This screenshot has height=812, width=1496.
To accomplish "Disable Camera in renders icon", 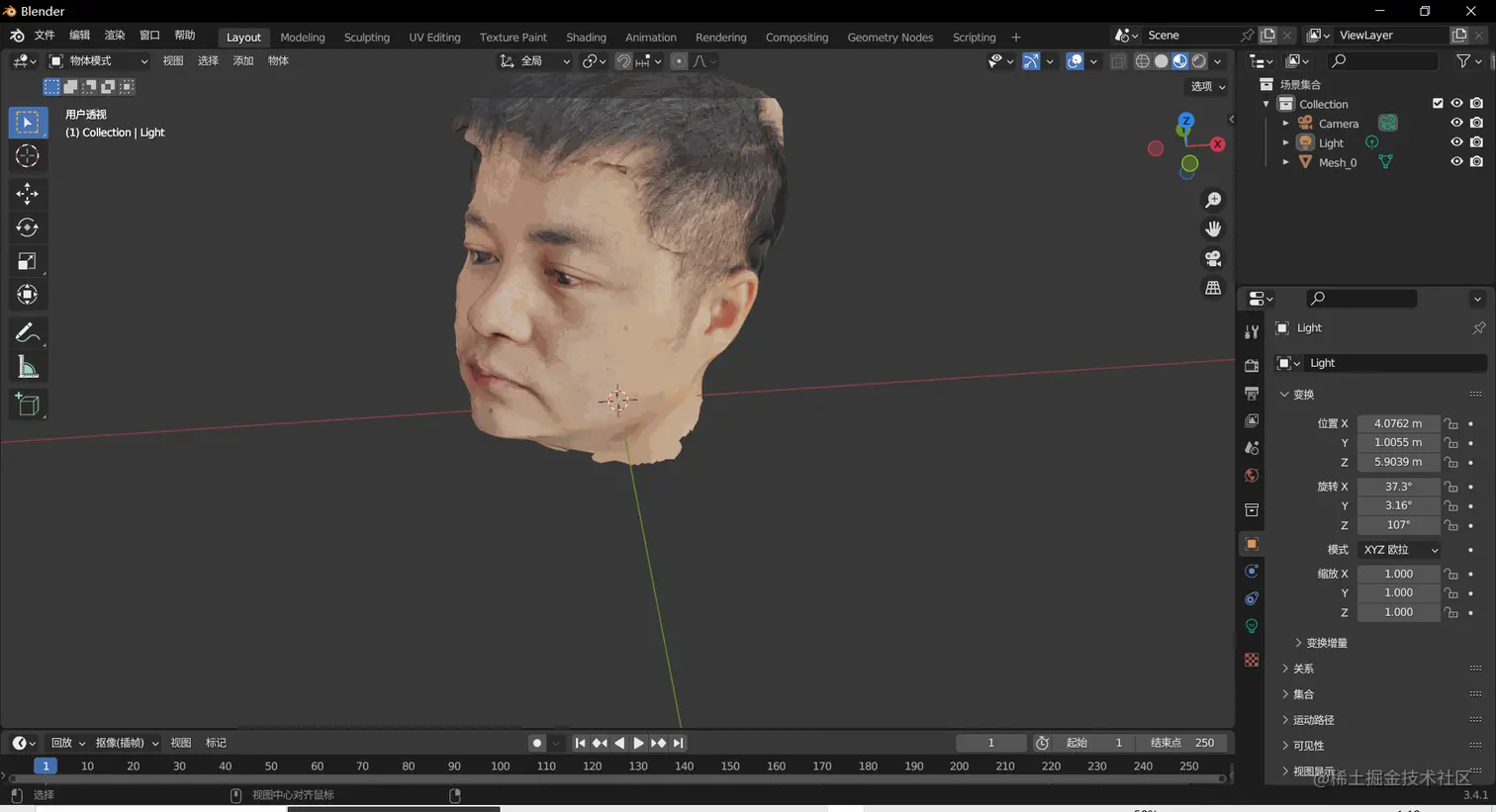I will coord(1476,123).
